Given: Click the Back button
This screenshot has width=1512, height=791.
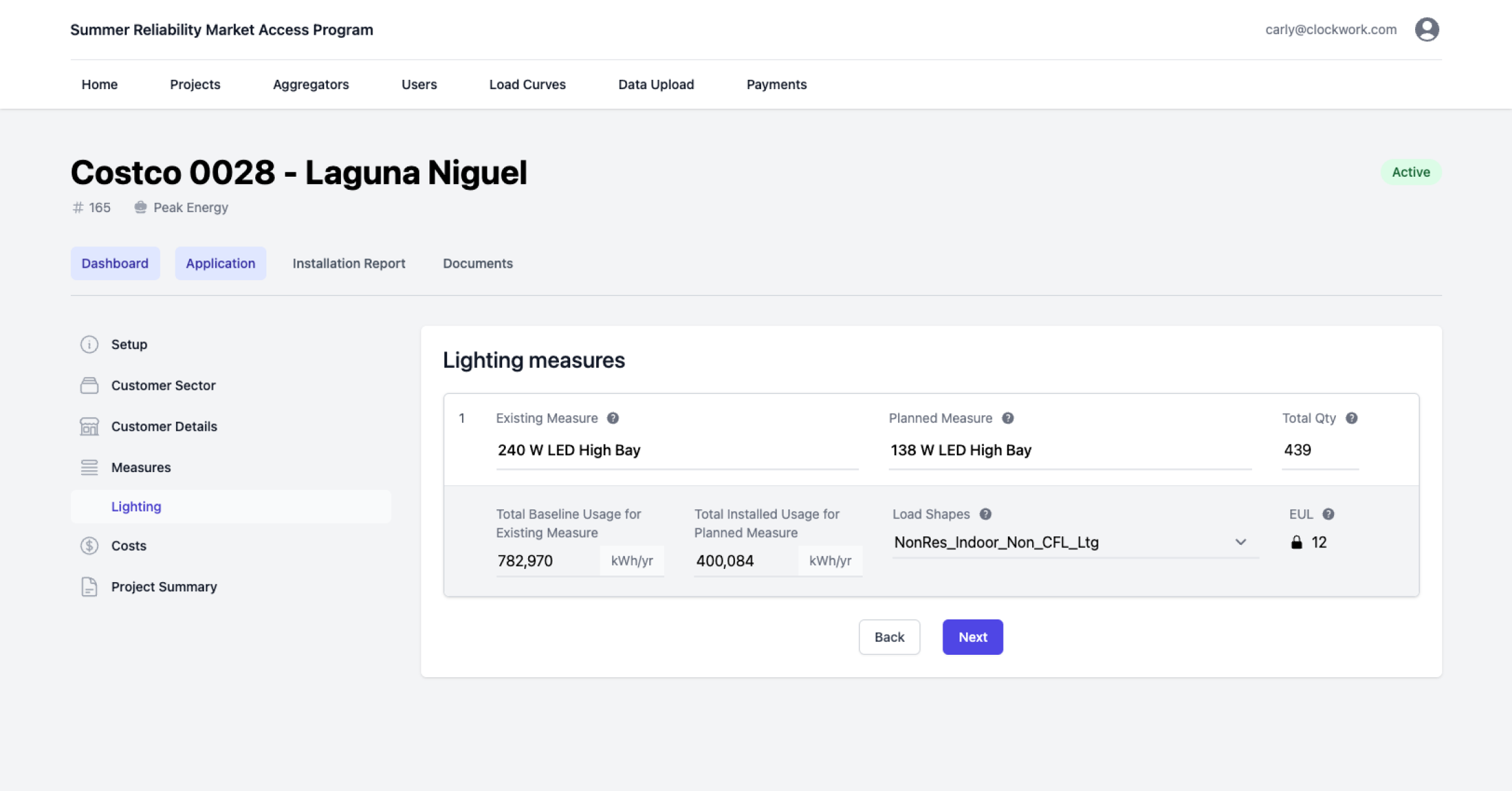Looking at the screenshot, I should pyautogui.click(x=890, y=637).
